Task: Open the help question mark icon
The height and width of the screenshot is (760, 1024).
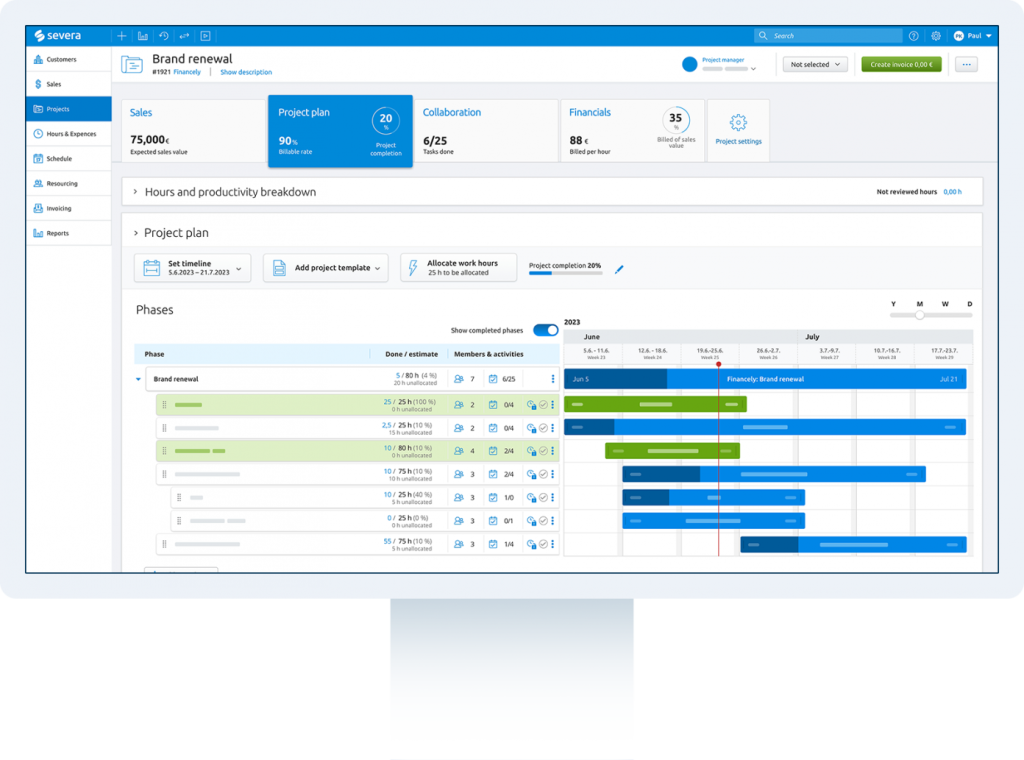Action: 913,36
